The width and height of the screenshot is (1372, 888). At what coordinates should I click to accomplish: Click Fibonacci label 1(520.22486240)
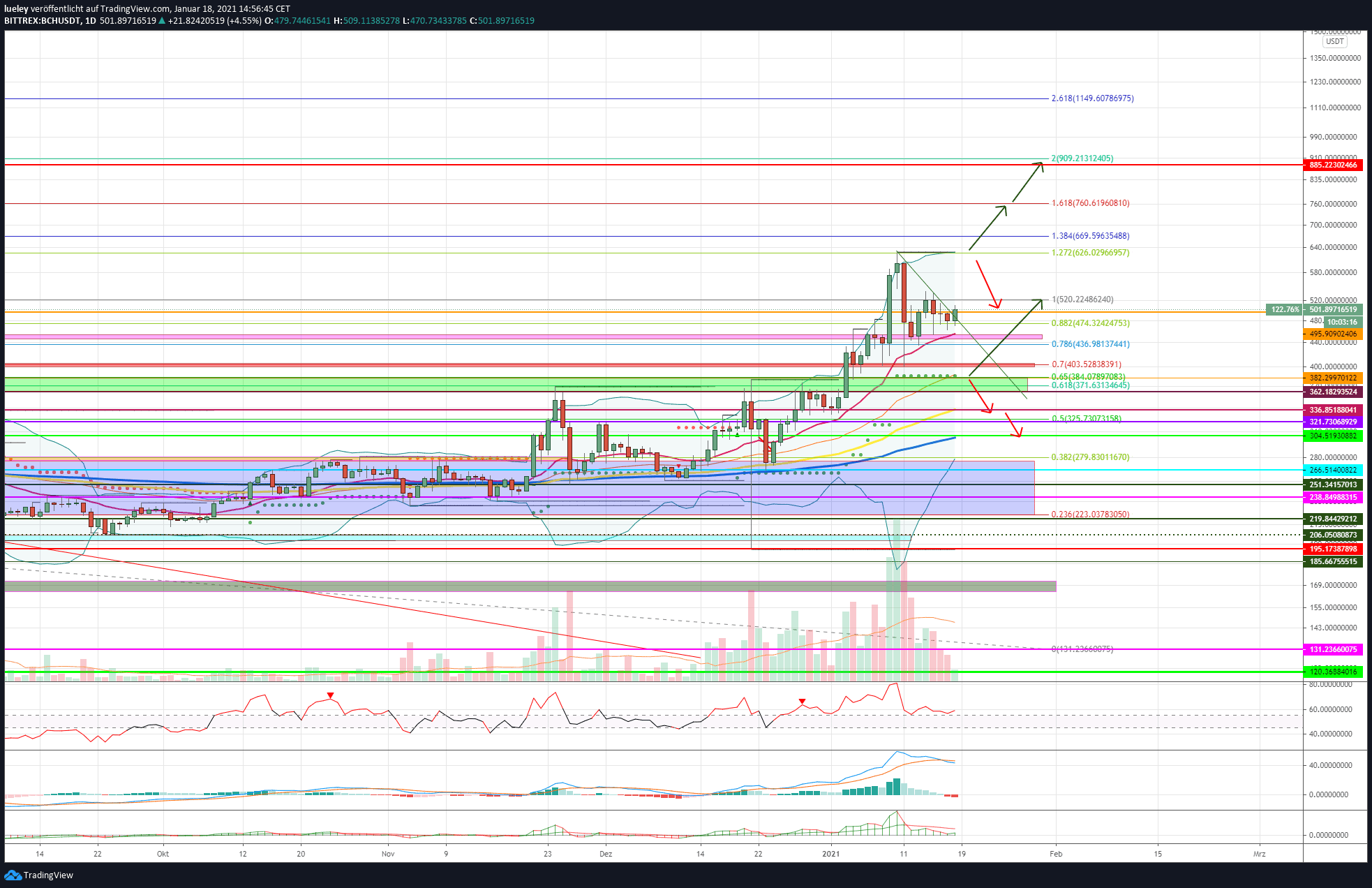[1082, 299]
